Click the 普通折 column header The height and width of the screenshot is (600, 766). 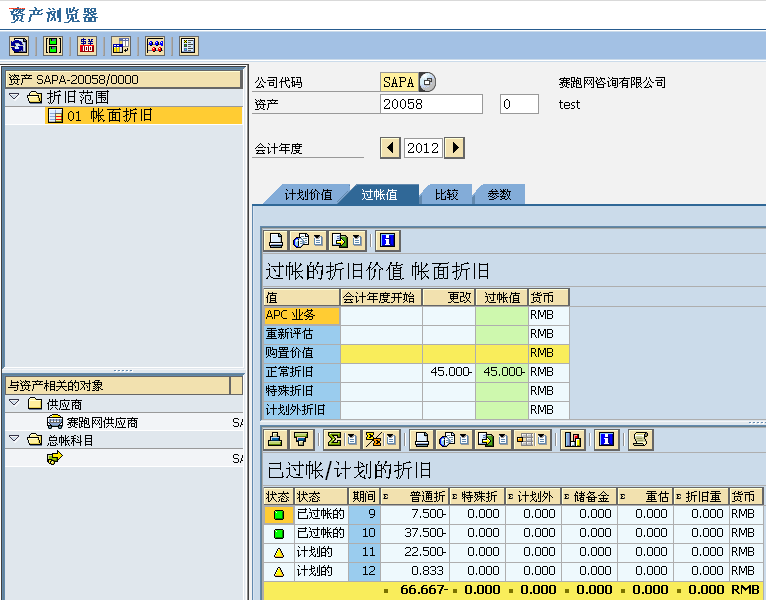[415, 496]
